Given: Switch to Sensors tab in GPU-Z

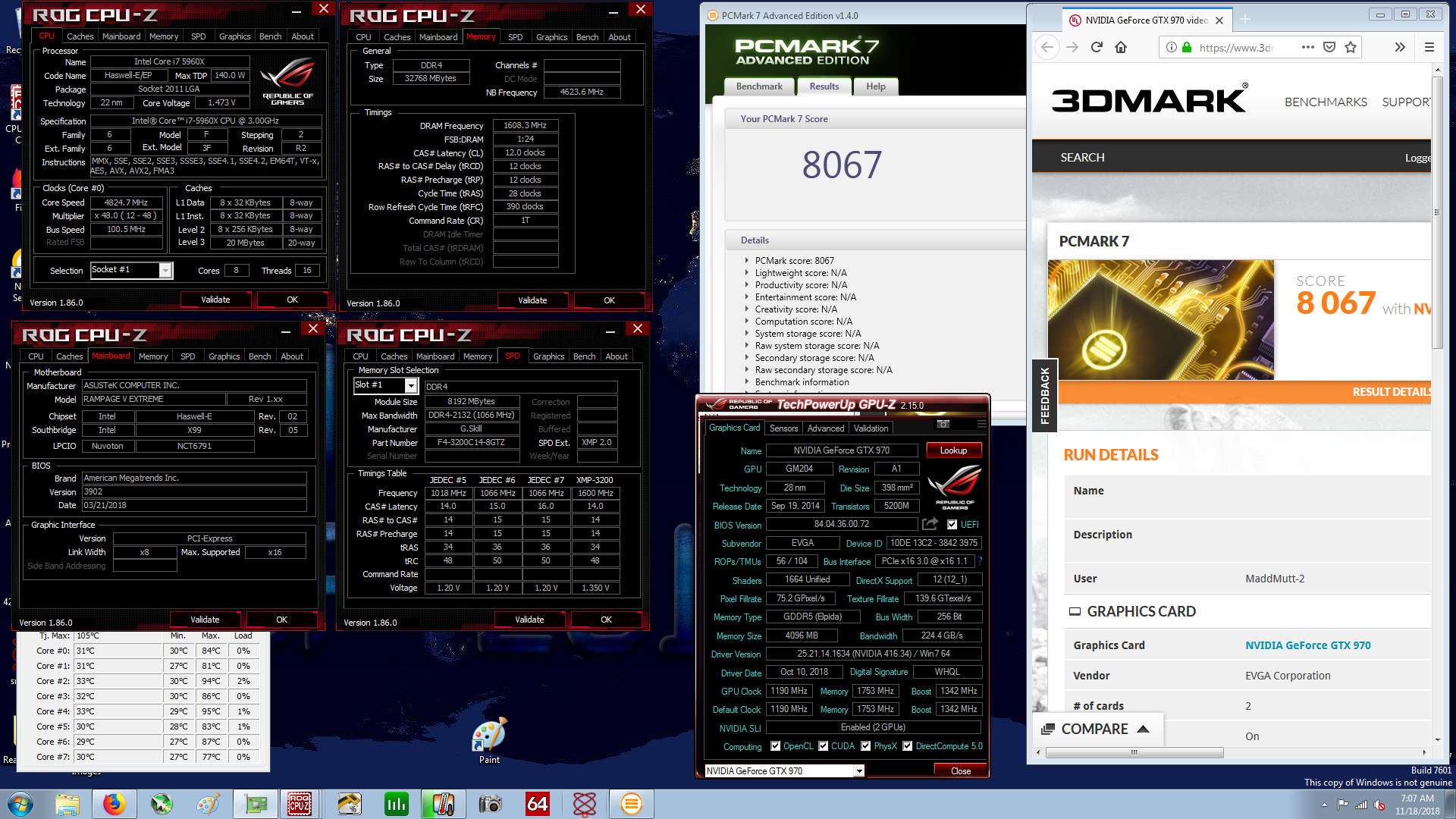Looking at the screenshot, I should pyautogui.click(x=783, y=428).
